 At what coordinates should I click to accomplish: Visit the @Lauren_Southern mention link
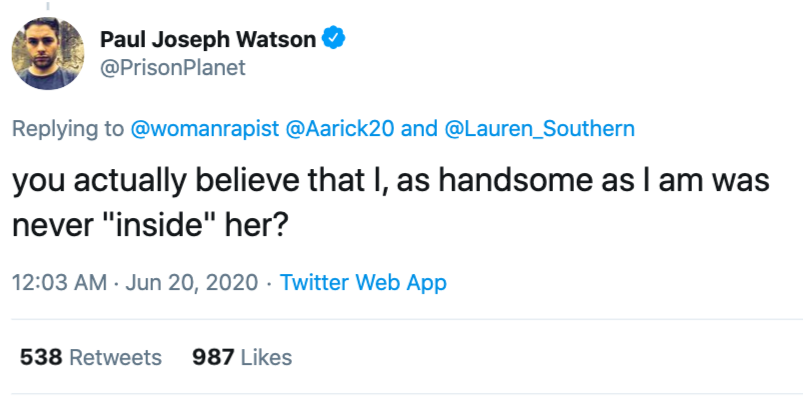pos(539,128)
